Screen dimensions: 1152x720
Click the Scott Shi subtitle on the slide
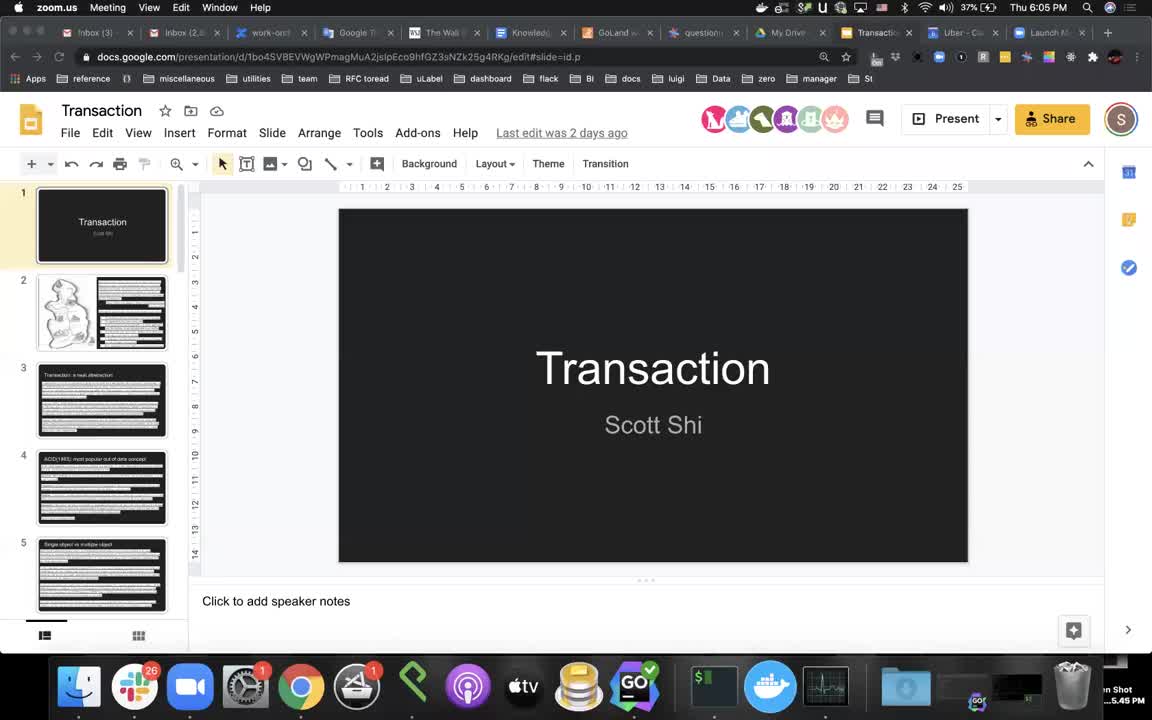[x=653, y=425]
